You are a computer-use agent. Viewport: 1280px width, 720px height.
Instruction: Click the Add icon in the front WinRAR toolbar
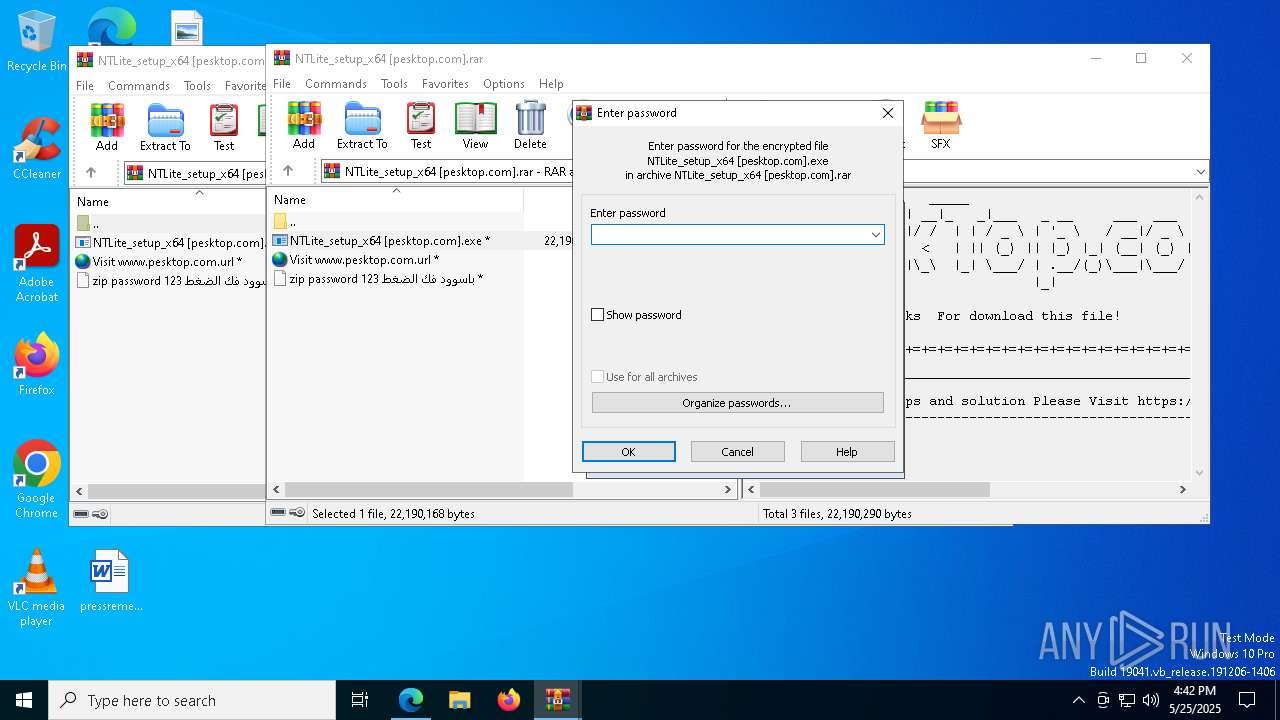(304, 125)
